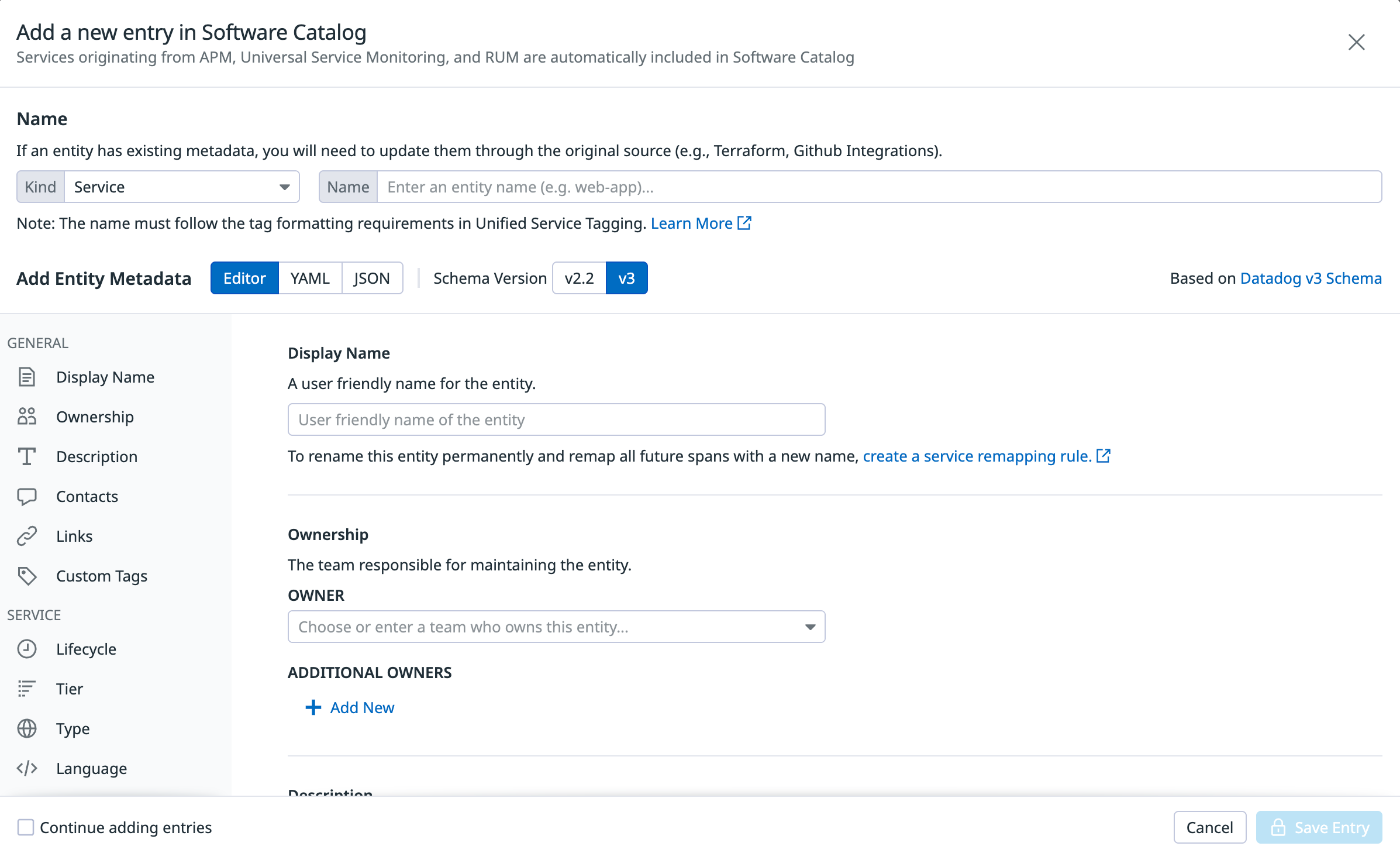Viewport: 1400px width, 853px height.
Task: Click the Display Name document icon in sidebar
Action: pos(27,377)
